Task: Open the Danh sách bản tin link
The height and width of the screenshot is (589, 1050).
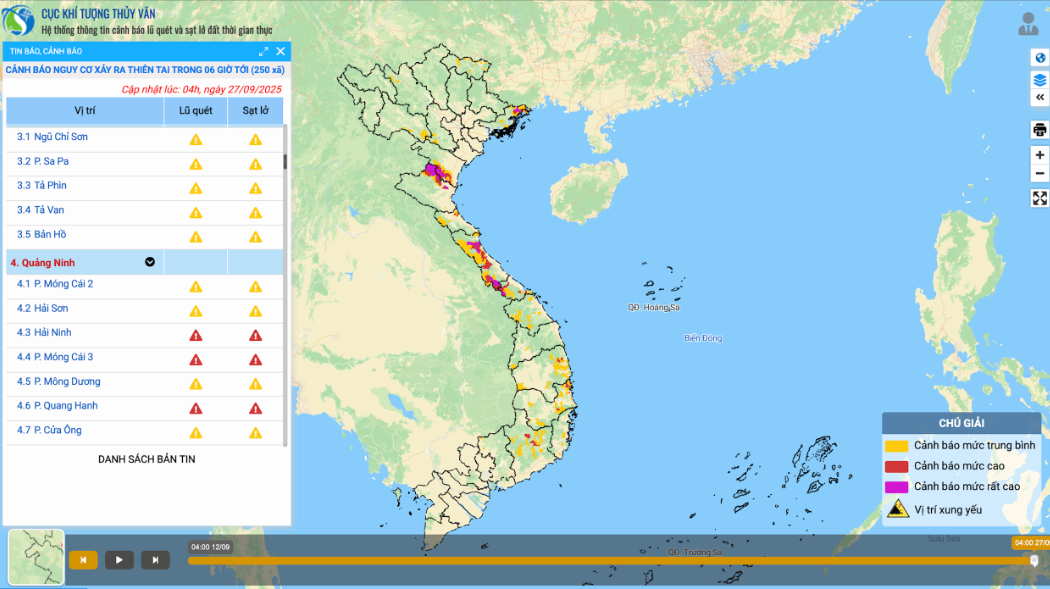Action: click(x=146, y=459)
